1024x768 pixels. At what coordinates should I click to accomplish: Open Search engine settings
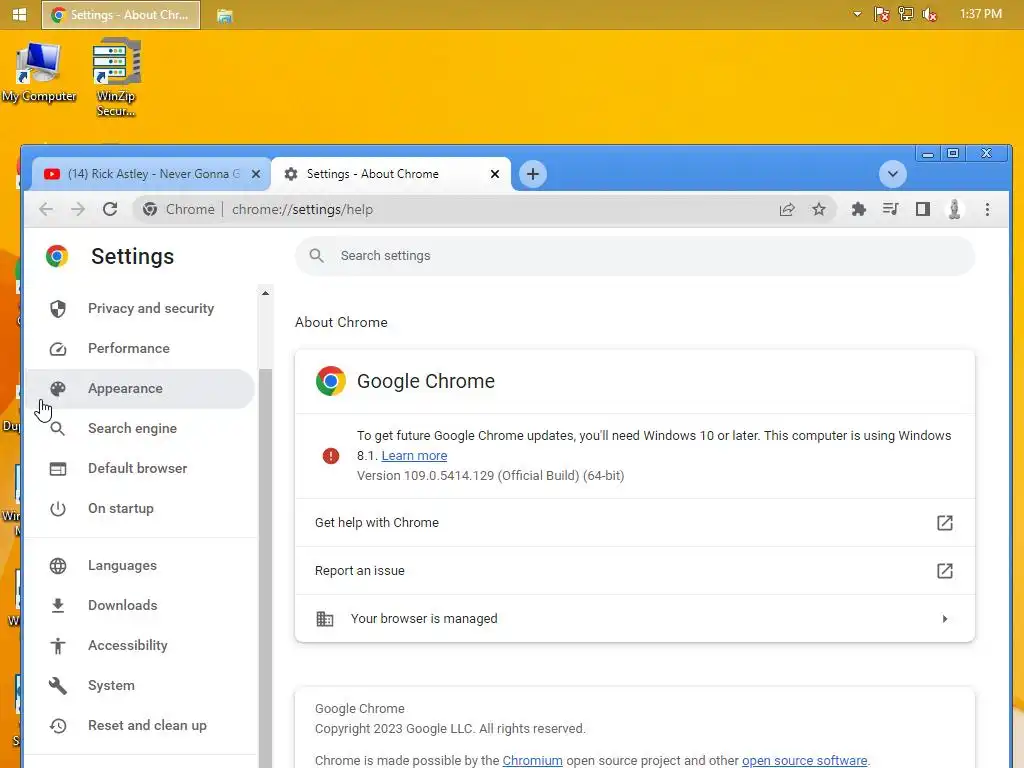click(140, 428)
